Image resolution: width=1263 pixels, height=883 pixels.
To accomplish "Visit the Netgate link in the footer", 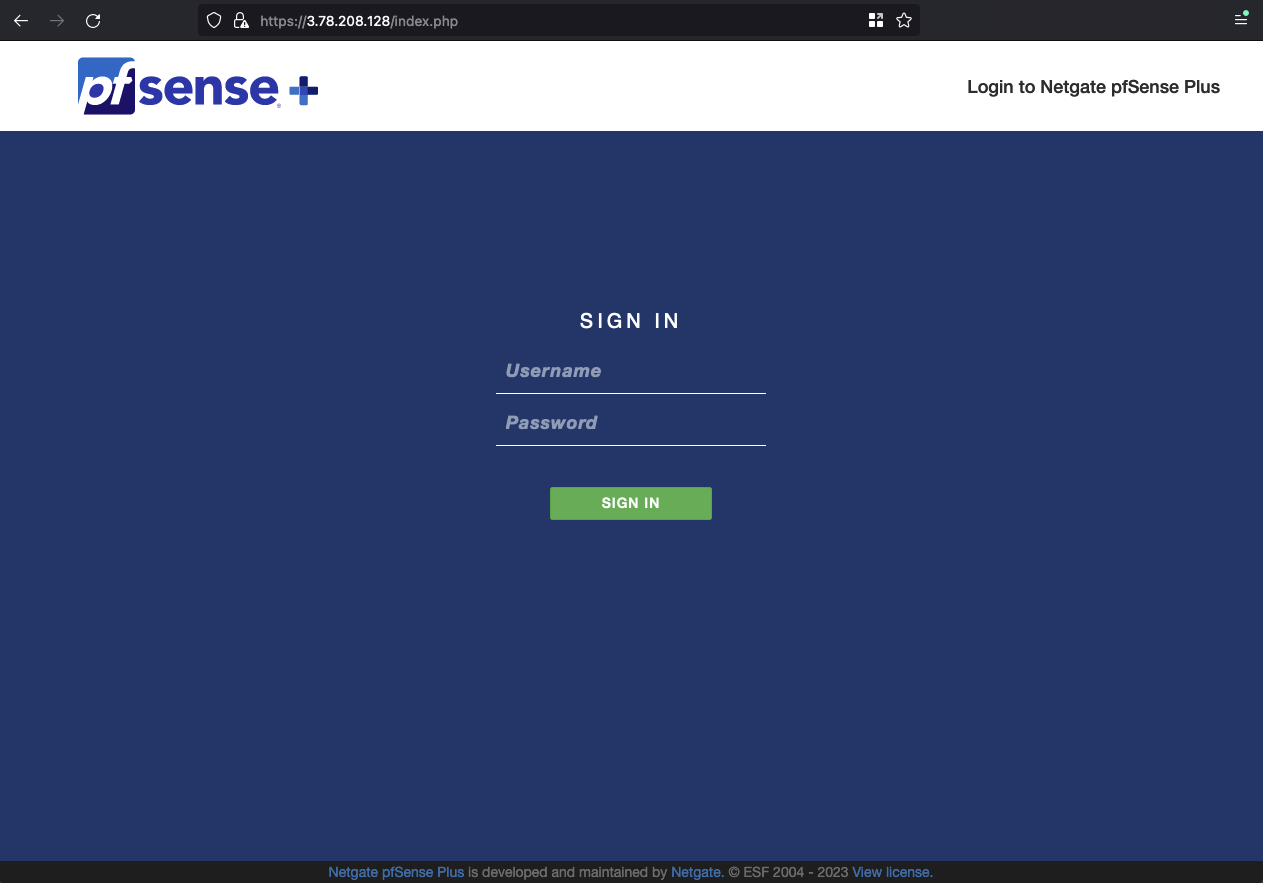I will point(695,872).
